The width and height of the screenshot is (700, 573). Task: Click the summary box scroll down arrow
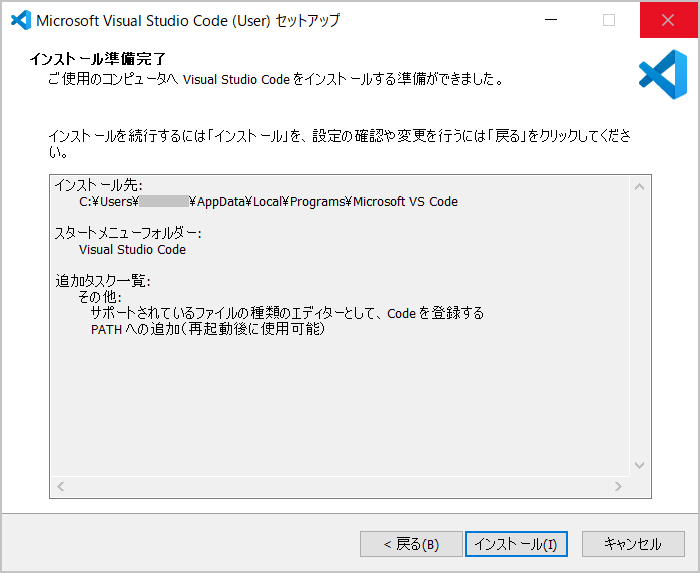639,465
